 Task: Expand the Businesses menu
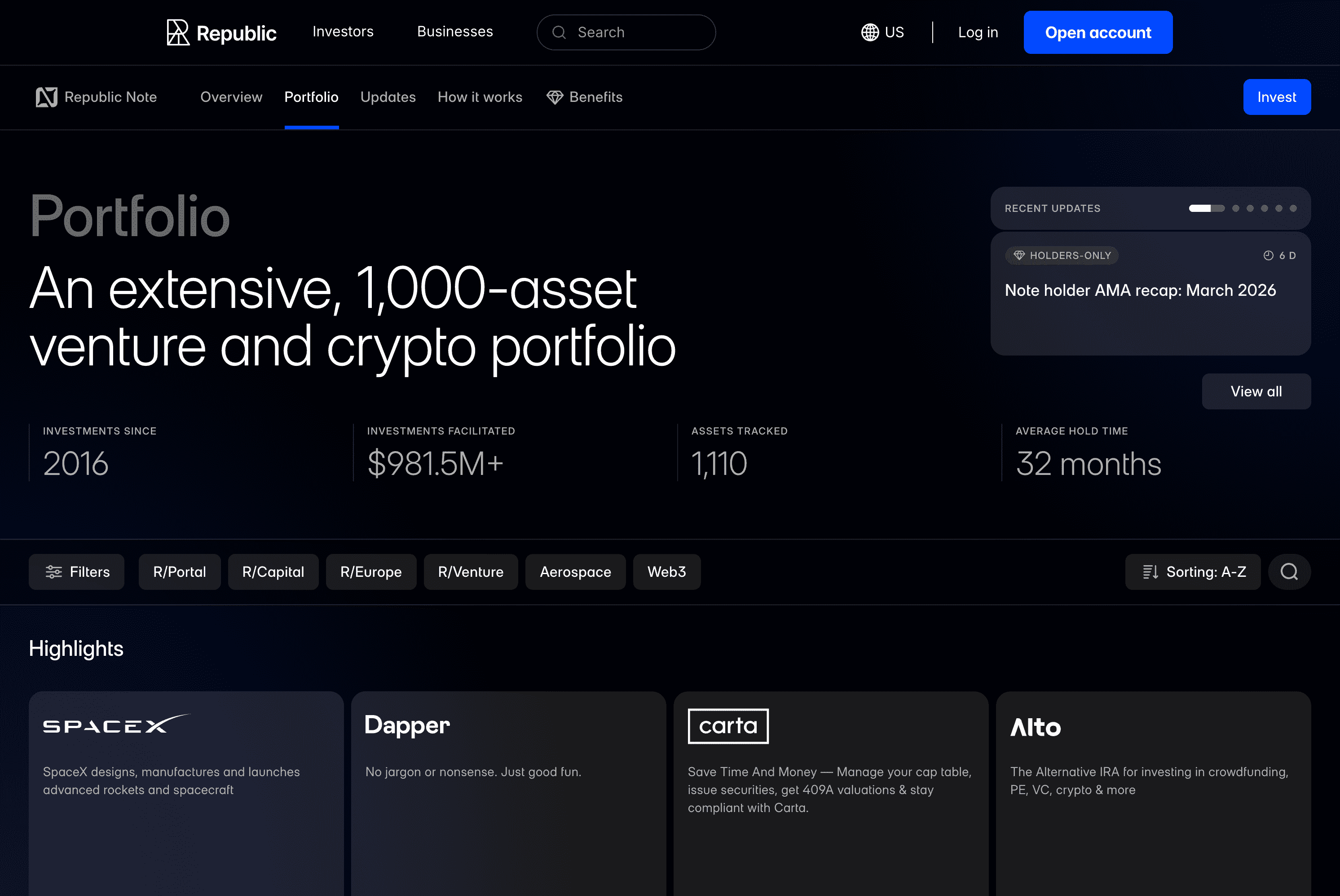(x=455, y=31)
